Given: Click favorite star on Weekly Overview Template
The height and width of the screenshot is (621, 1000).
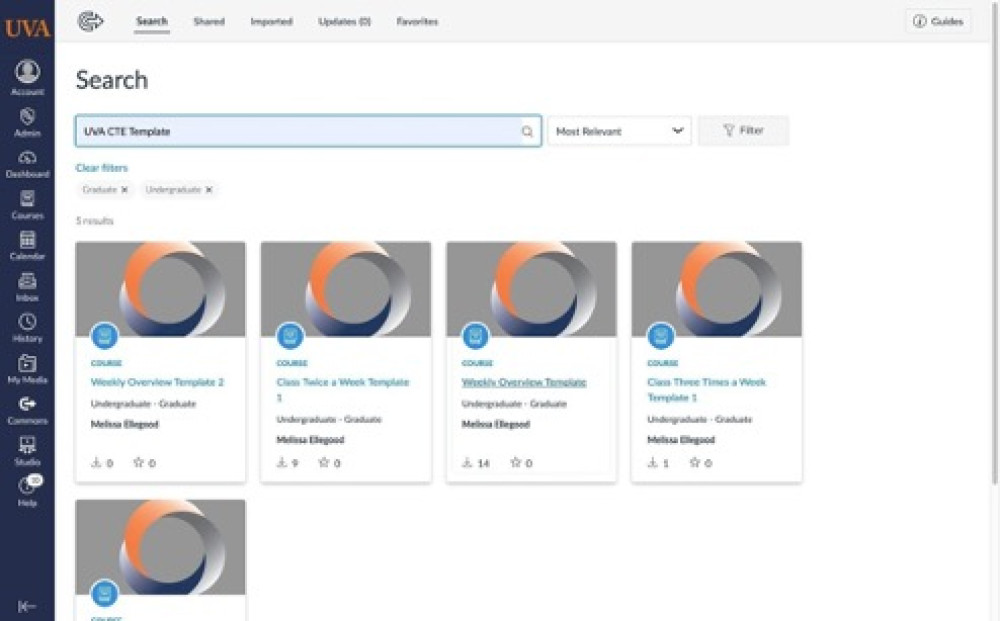Looking at the screenshot, I should tap(515, 462).
